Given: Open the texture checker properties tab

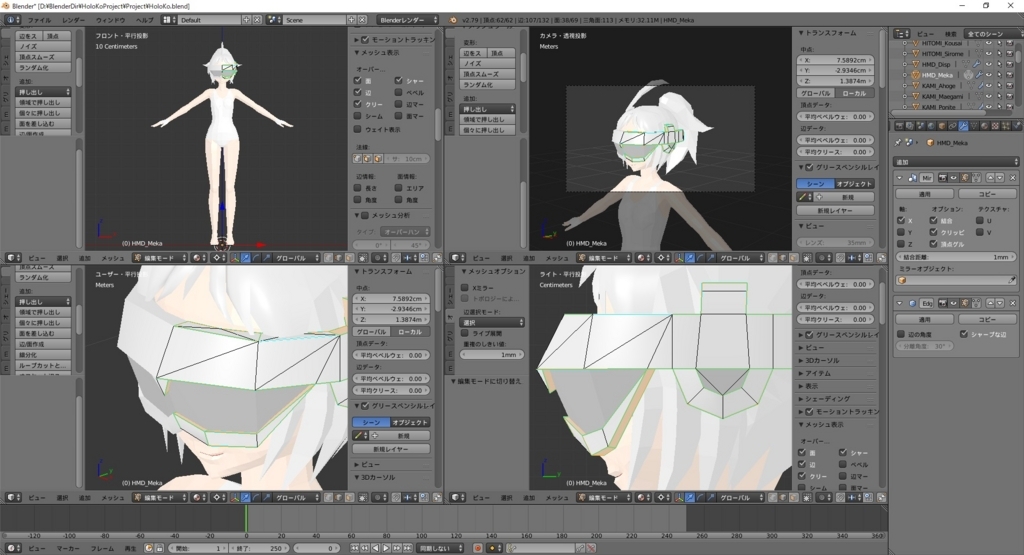Looking at the screenshot, I should pos(995,125).
